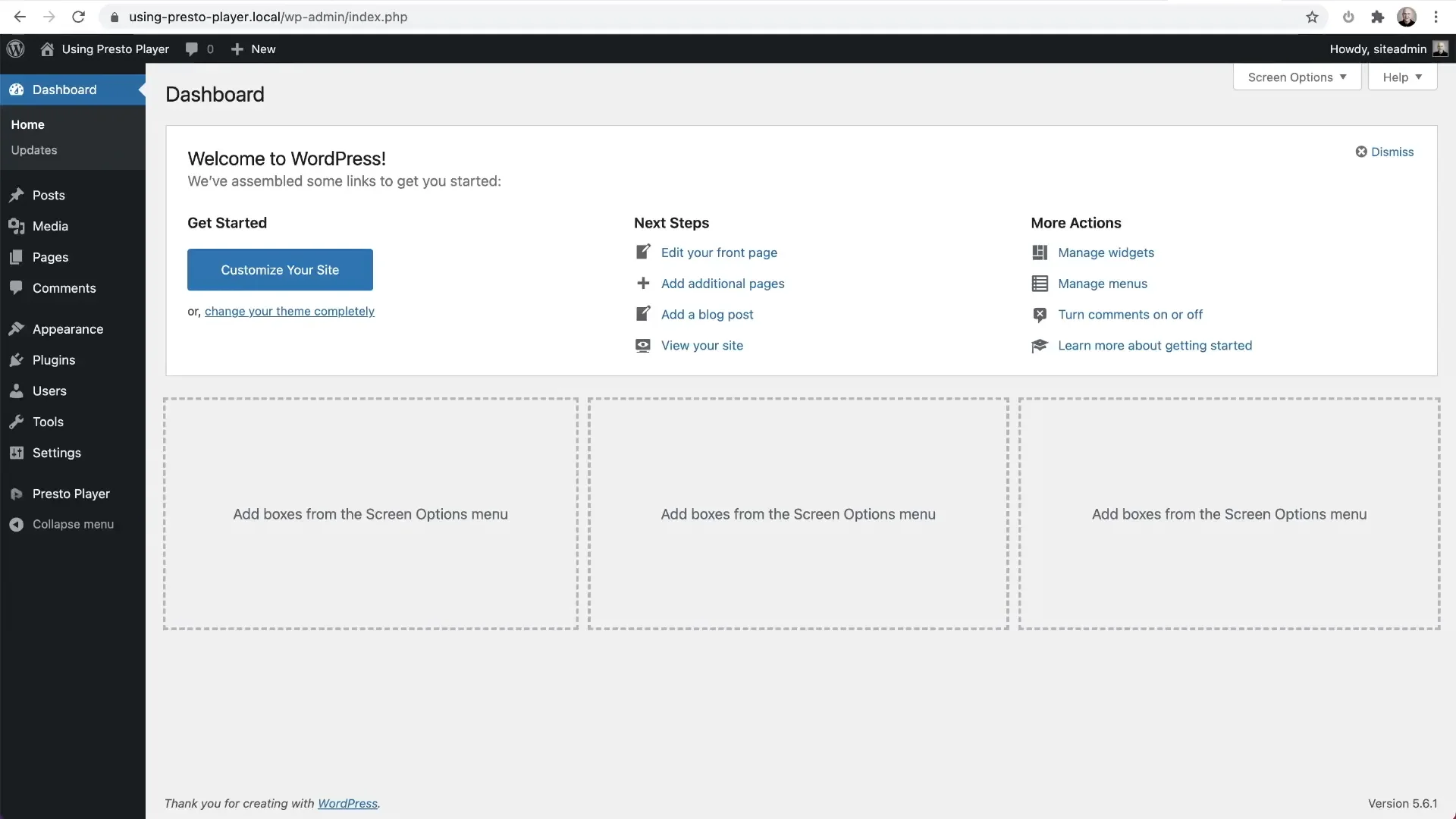
Task: Navigate to Pages menu label
Action: point(50,258)
